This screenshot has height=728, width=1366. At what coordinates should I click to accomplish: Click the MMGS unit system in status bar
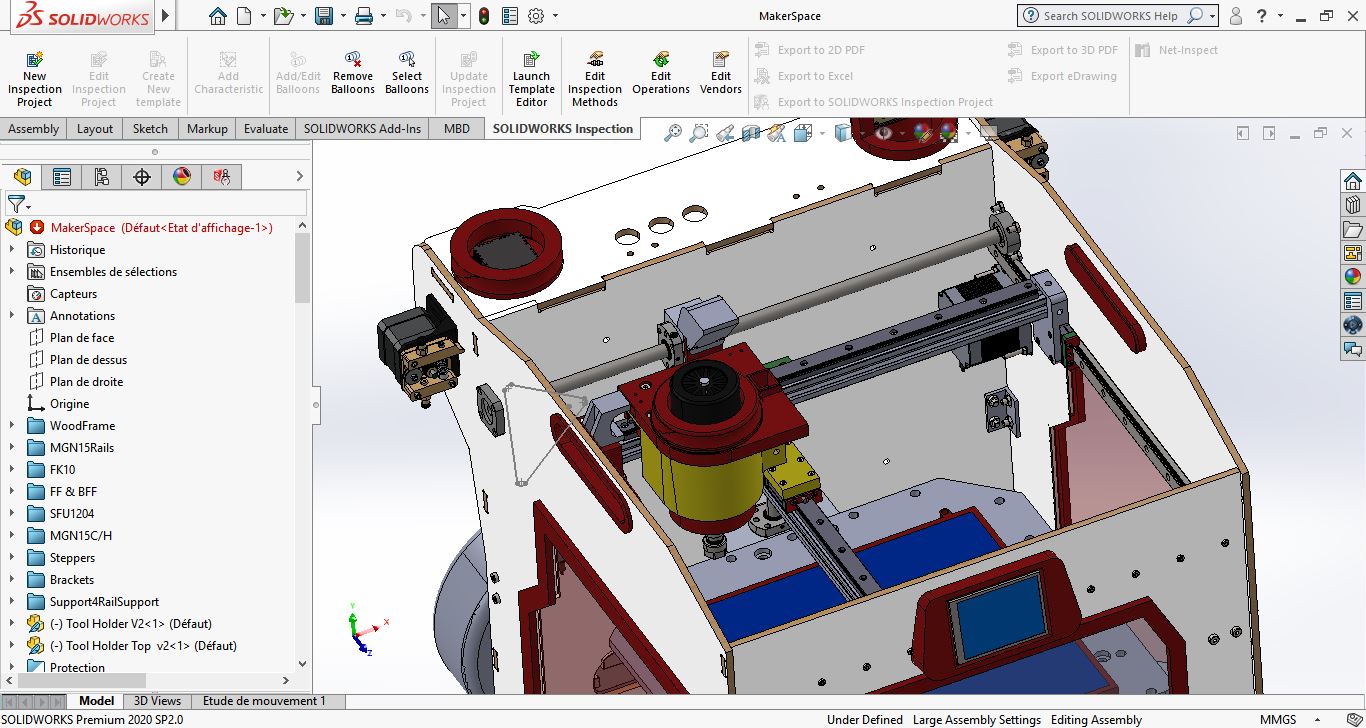pyautogui.click(x=1278, y=719)
